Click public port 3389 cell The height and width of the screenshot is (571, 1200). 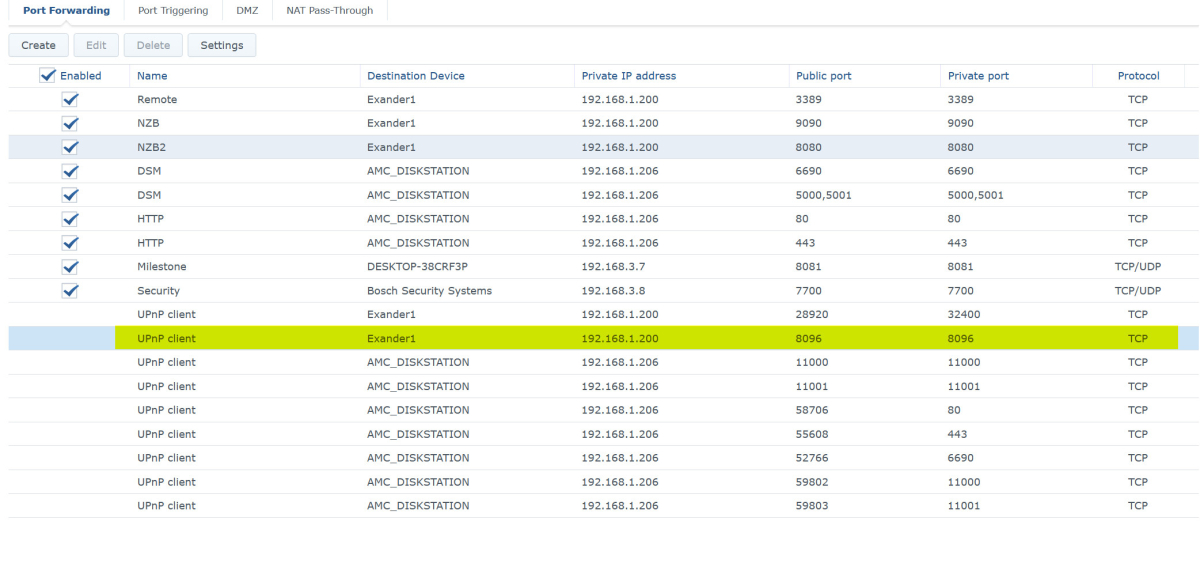point(809,100)
